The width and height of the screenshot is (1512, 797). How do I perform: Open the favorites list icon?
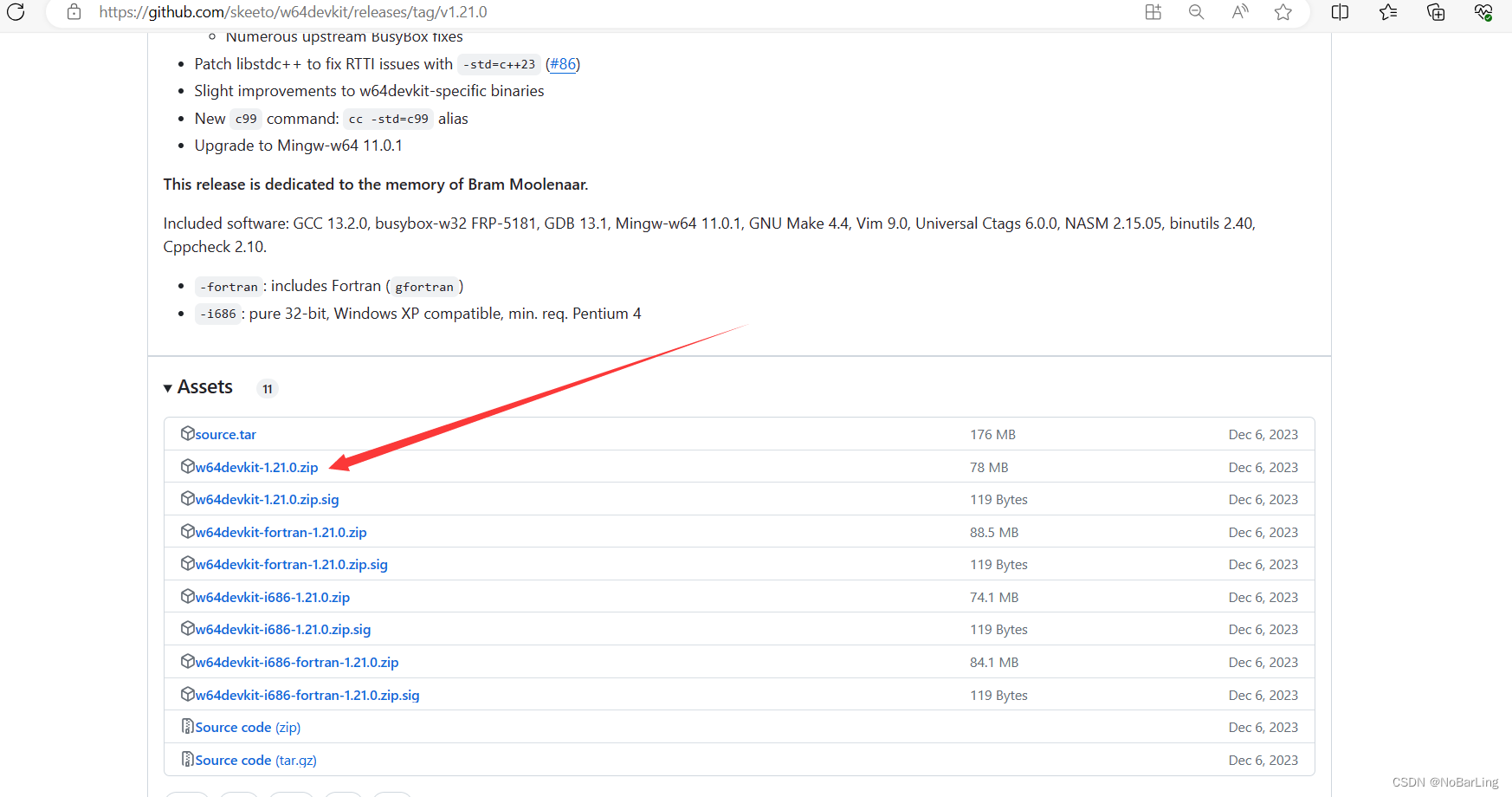1388,12
